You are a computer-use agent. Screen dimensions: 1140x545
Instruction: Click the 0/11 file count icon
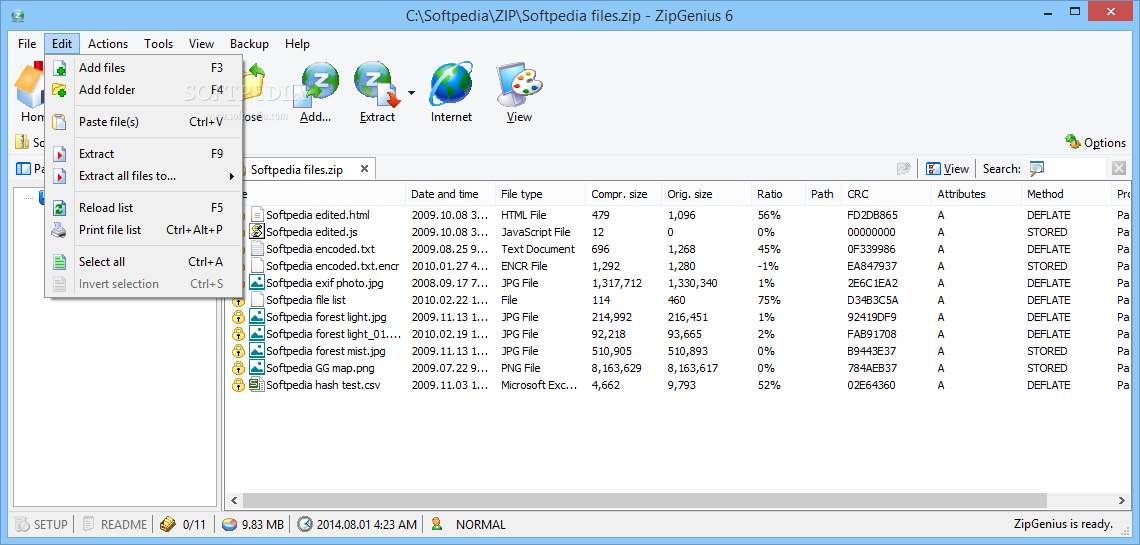[x=168, y=524]
